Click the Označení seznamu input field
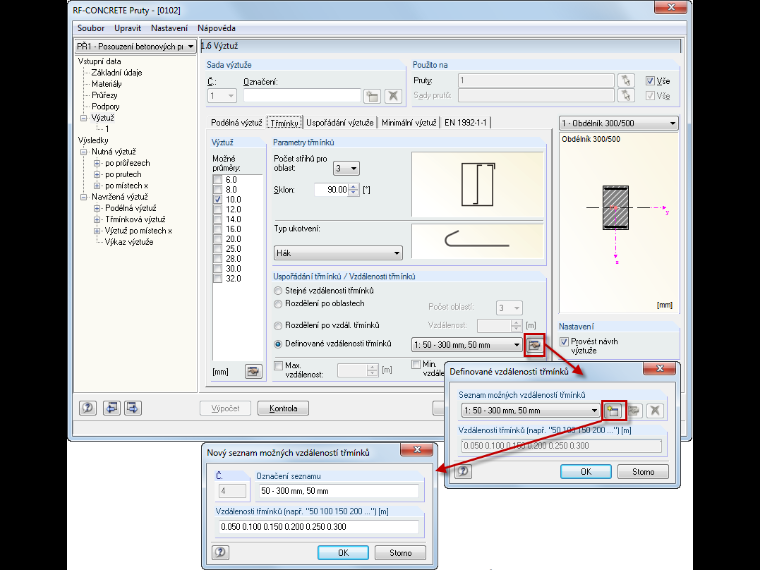Viewport: 760px width, 570px height. click(337, 491)
